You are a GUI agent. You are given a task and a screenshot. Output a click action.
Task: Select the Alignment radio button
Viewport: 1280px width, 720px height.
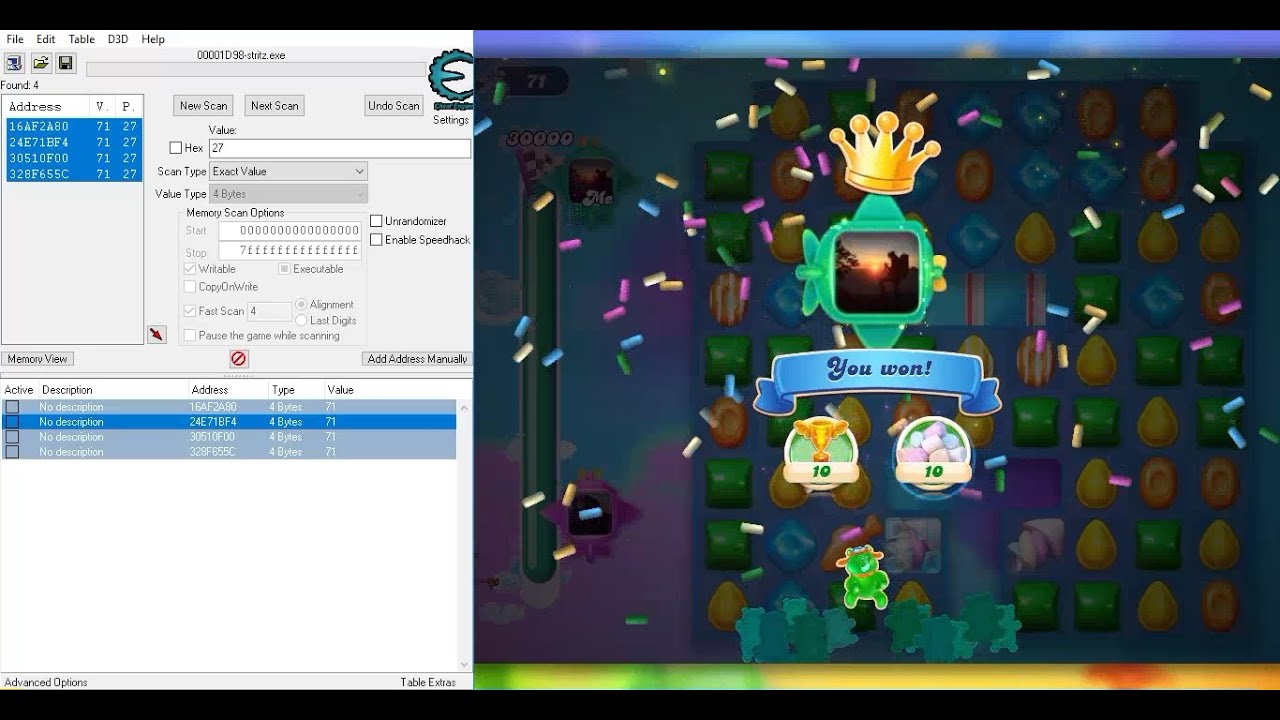pos(301,304)
